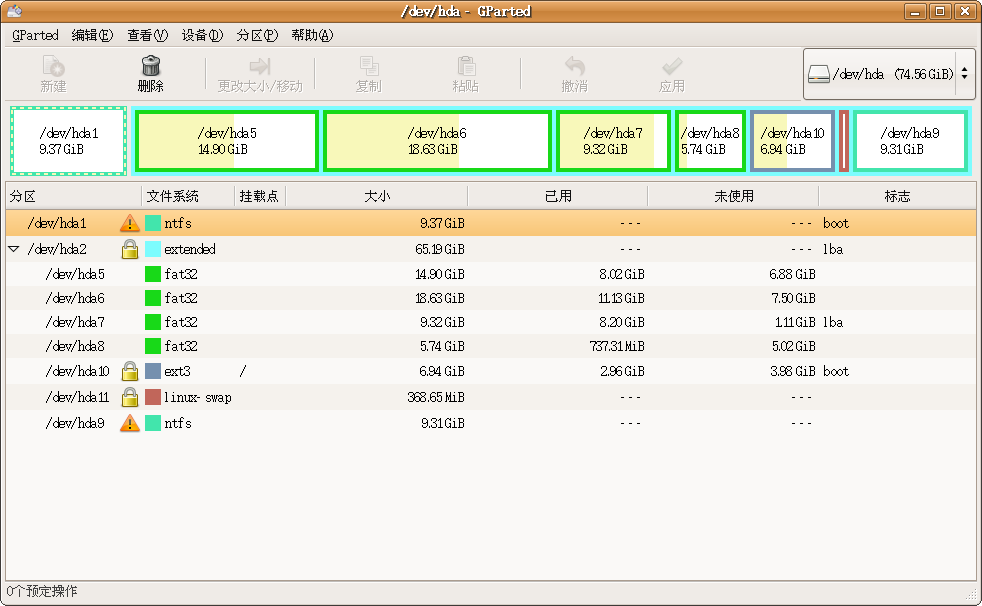Screen dimensions: 982x606
Task: Click the 更改大小/移动 resize/move icon
Action: pyautogui.click(x=260, y=66)
